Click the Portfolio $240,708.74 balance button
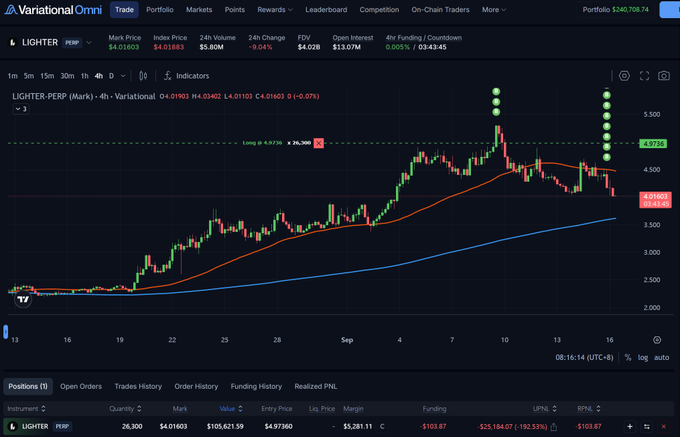 click(615, 10)
